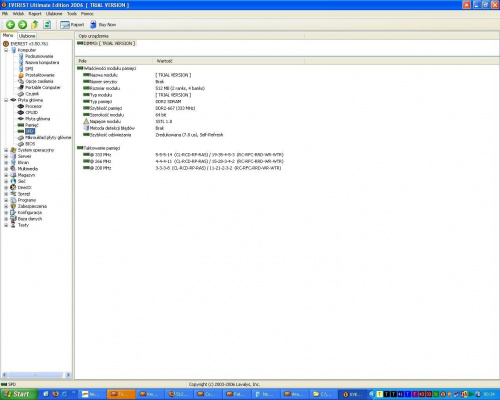Viewport: 500px width, 400px height.
Task: Click the Pole column header
Action: tap(114, 61)
